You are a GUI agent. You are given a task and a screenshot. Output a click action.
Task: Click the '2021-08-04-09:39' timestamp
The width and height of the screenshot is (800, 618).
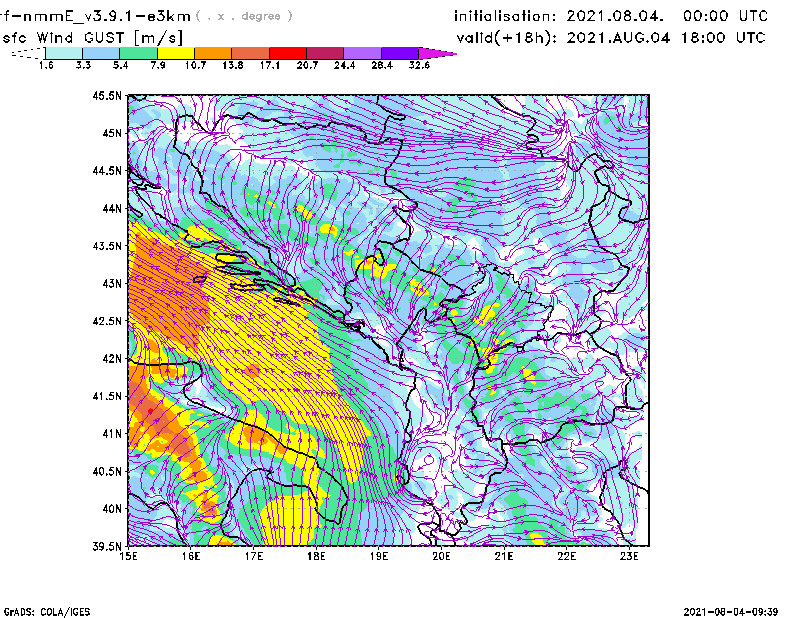[731, 612]
